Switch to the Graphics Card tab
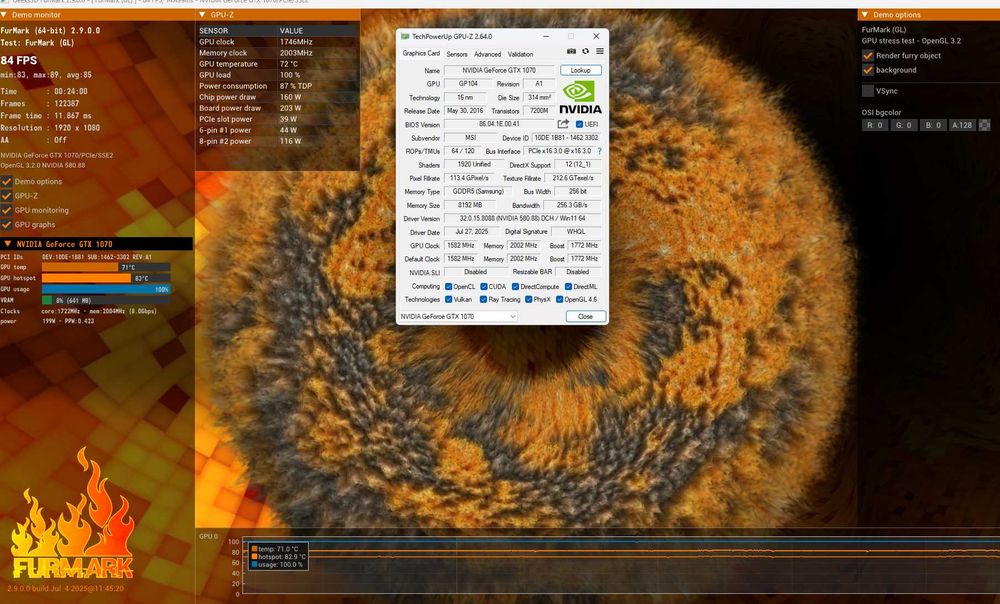The image size is (1000, 604). click(x=421, y=54)
